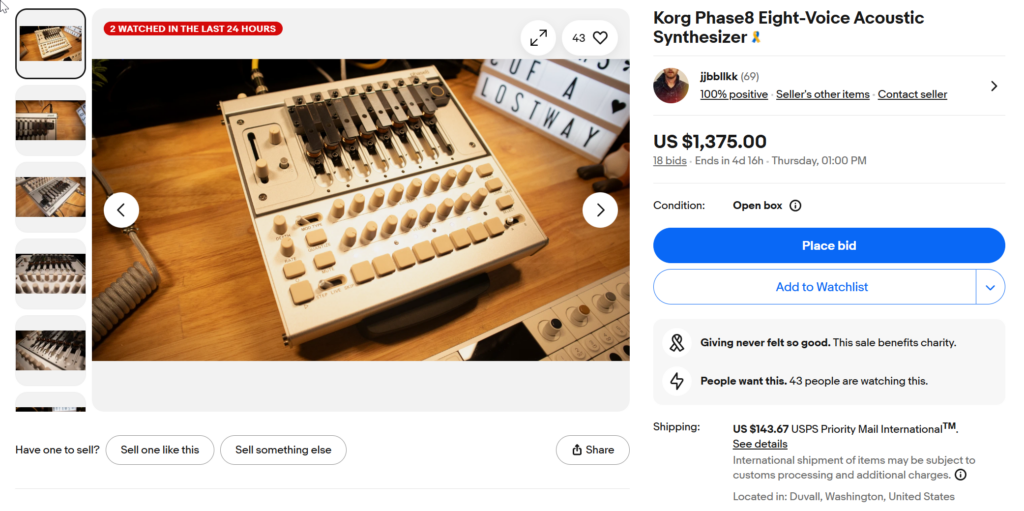Image resolution: width=1024 pixels, height=511 pixels.
Task: Click the seller's profile avatar
Action: pos(670,86)
